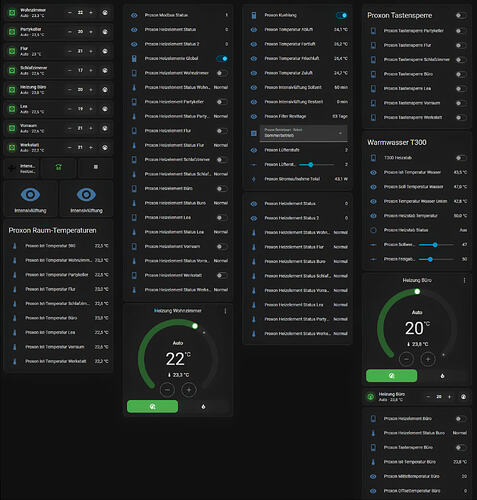The height and width of the screenshot is (500, 477).
Task: Click the Proxon Temperatur Wasser Unten value
Action: (460, 202)
